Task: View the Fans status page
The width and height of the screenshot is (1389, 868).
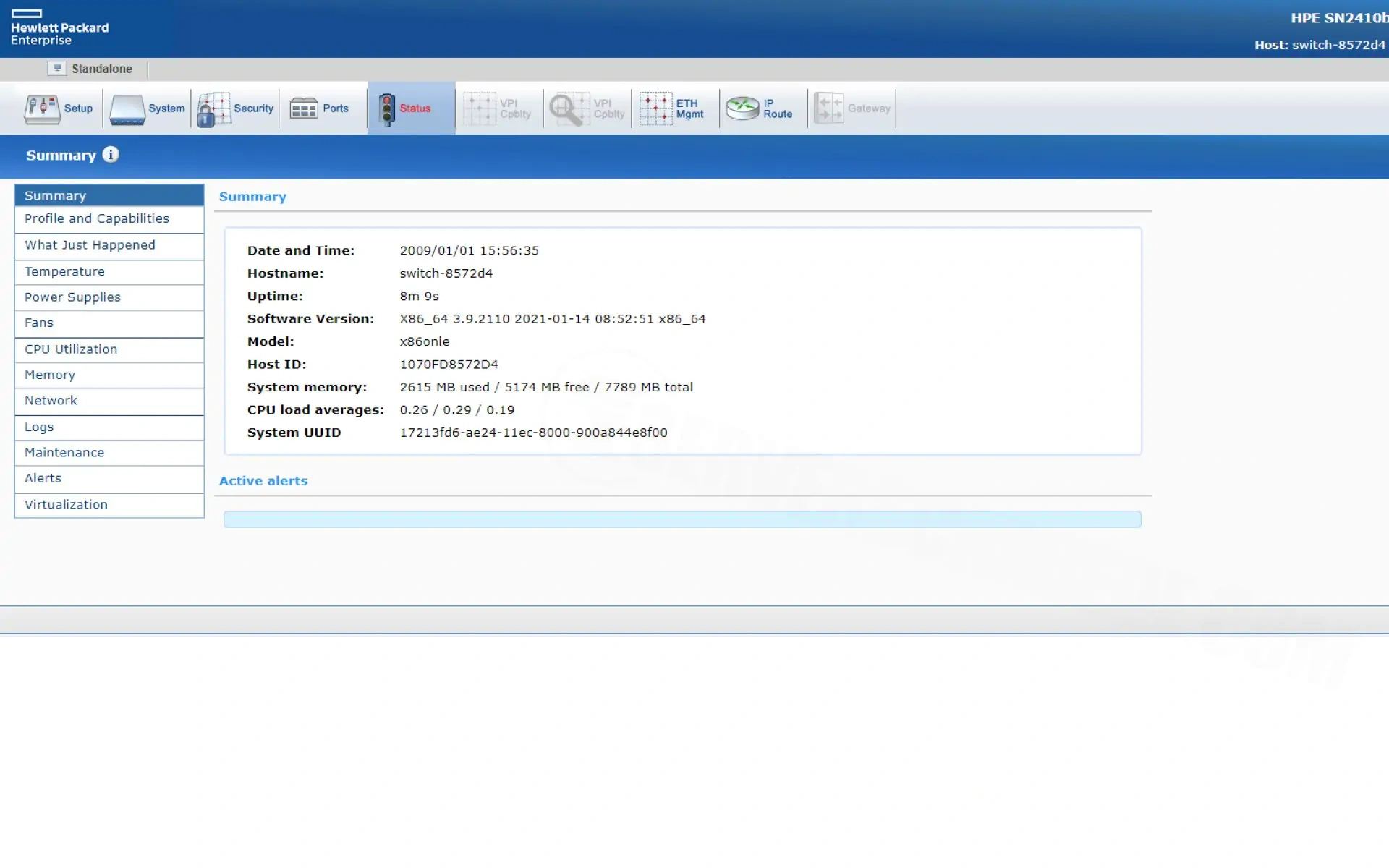Action: point(39,323)
